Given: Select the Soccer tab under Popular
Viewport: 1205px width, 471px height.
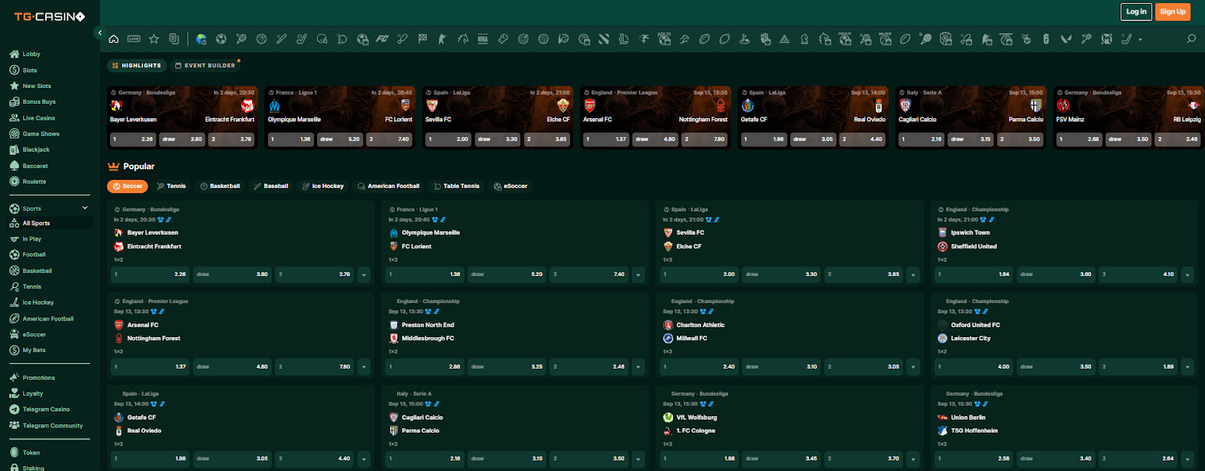Looking at the screenshot, I should 128,186.
